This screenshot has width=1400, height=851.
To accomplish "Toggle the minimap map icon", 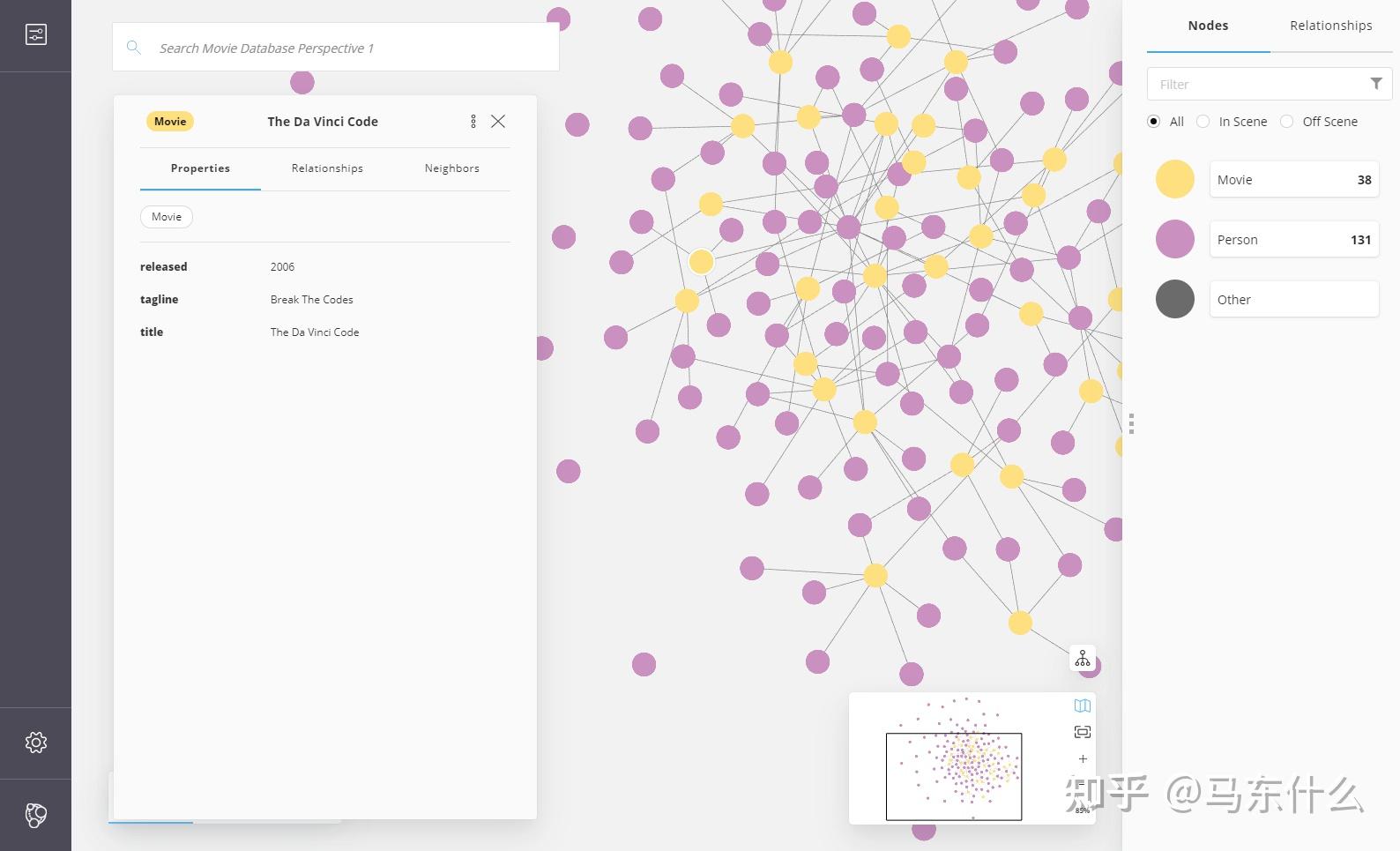I will click(x=1083, y=705).
